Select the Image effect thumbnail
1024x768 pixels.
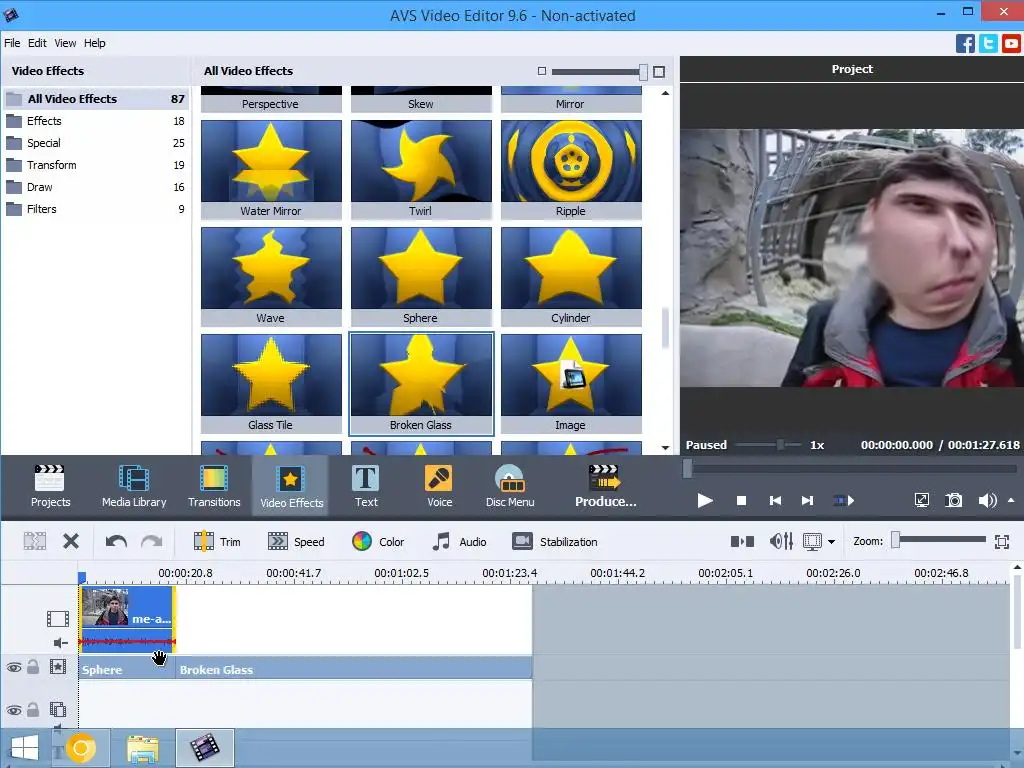571,383
